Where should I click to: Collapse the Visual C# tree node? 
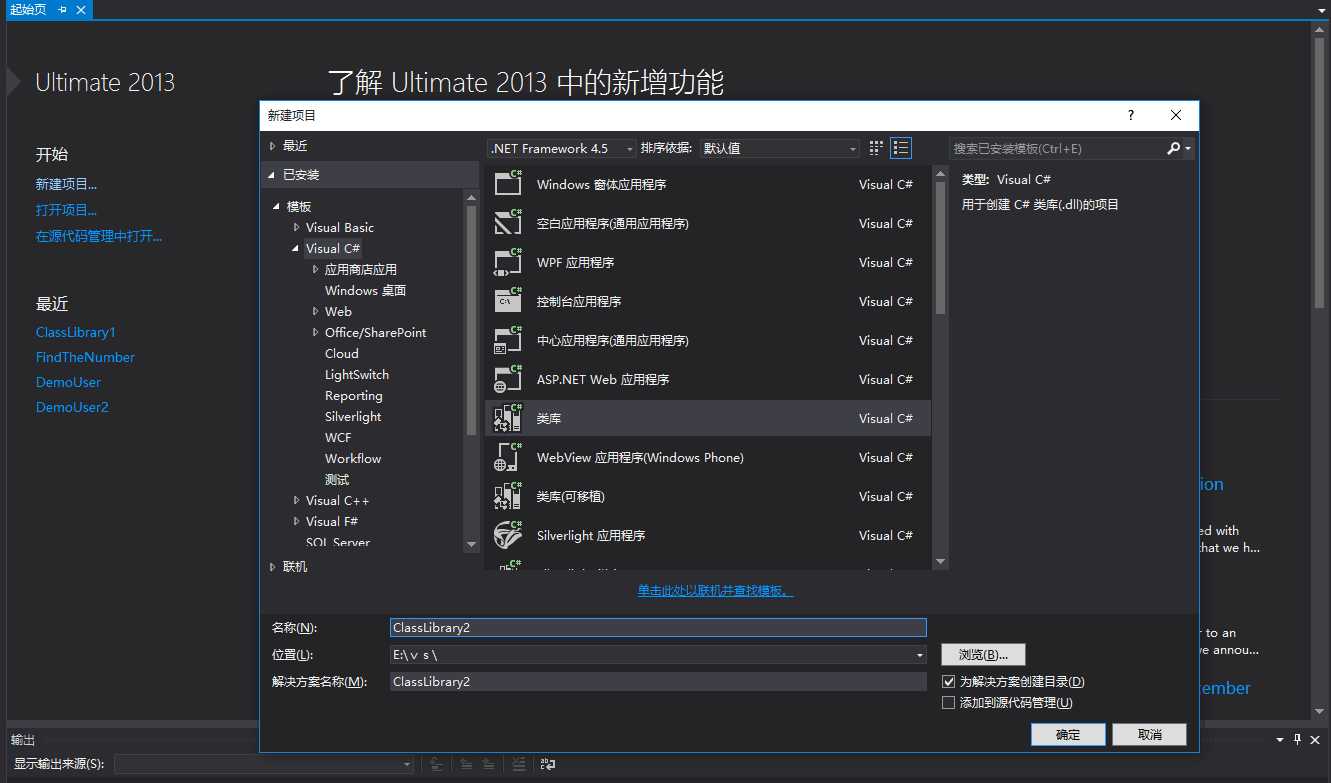point(296,248)
